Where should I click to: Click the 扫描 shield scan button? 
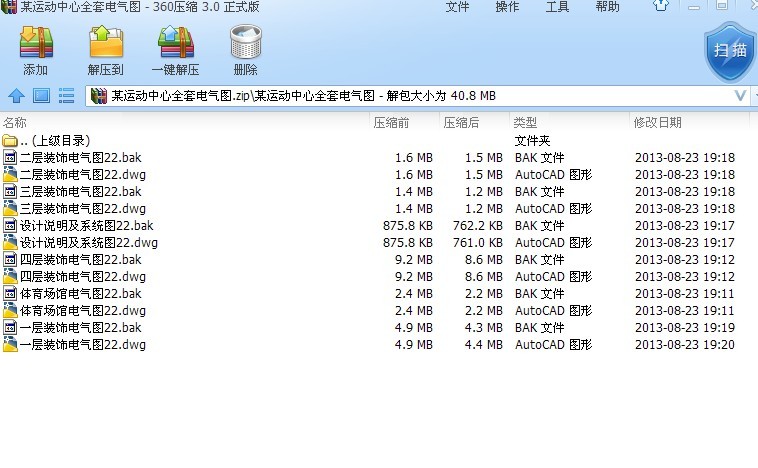[x=730, y=52]
